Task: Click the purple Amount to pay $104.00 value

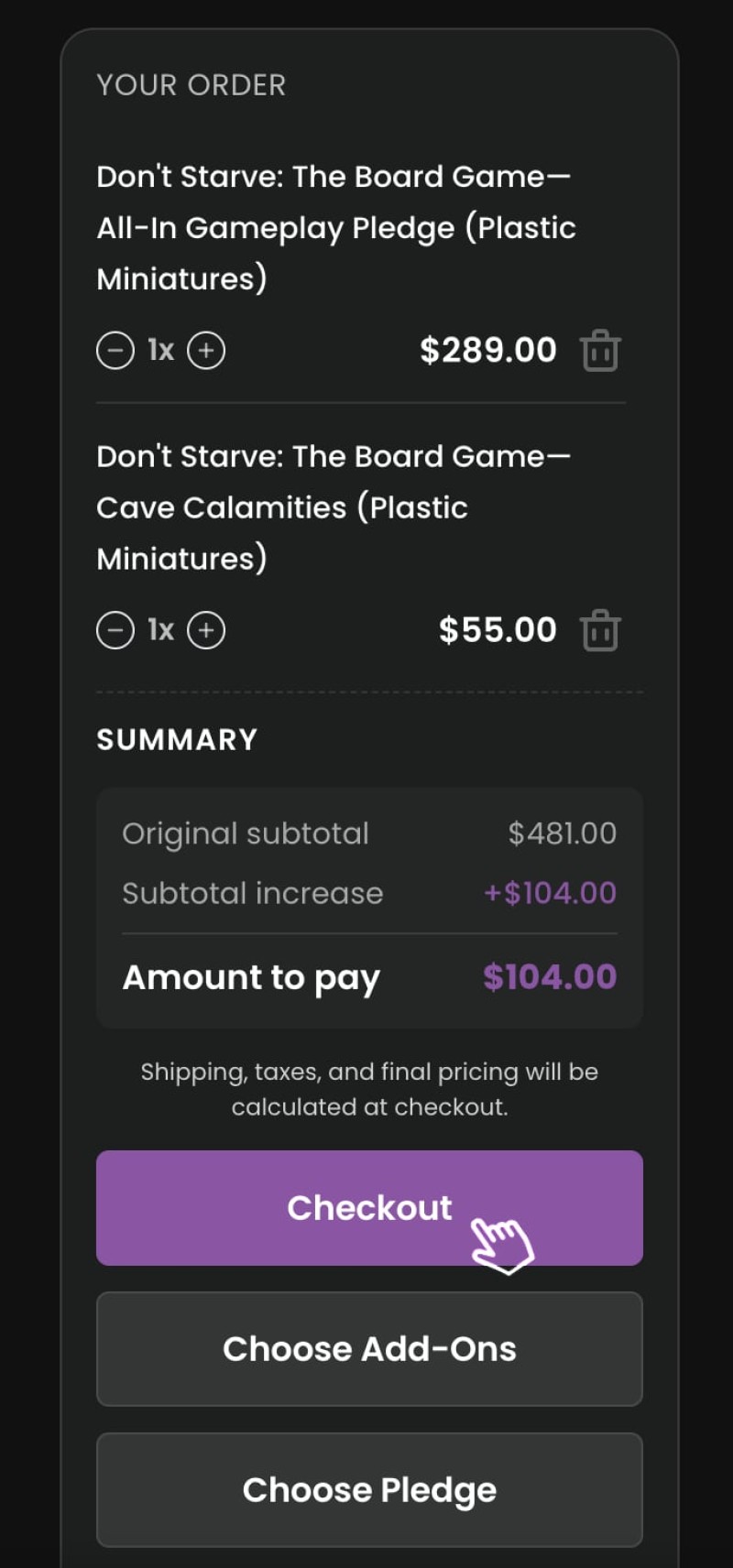Action: (x=550, y=977)
